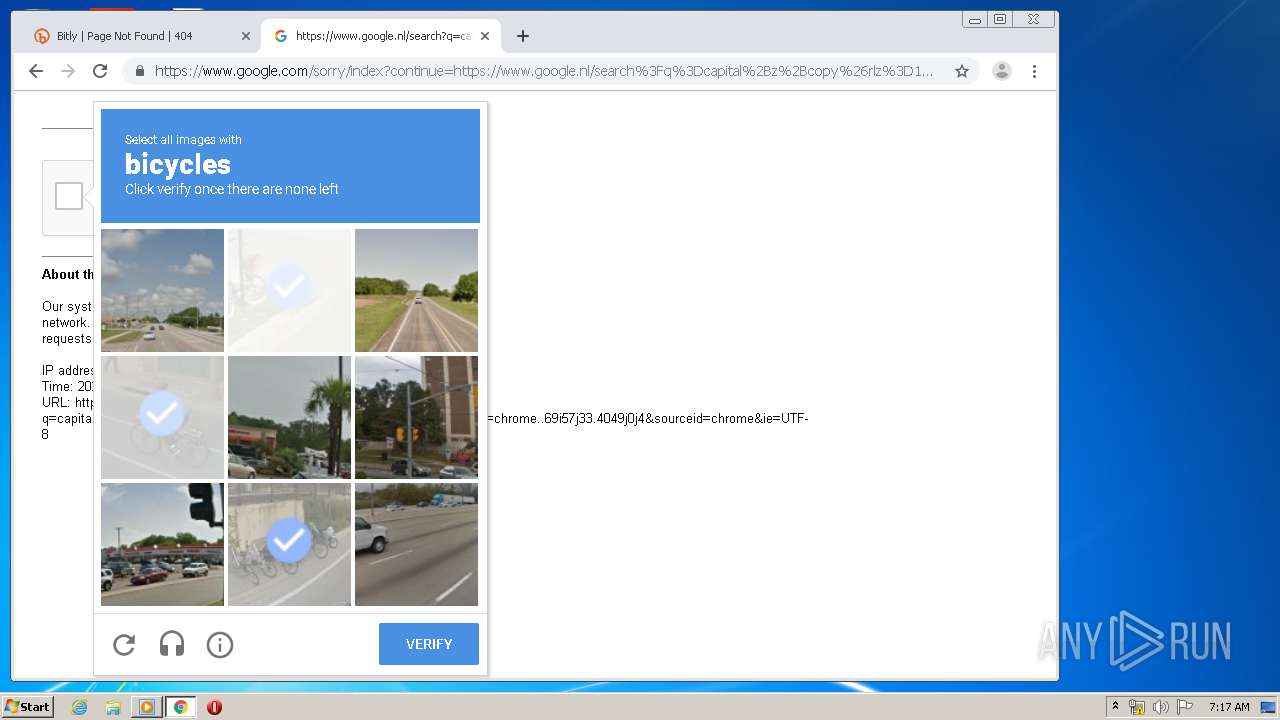Open Chrome three-dot menu
Viewport: 1280px width, 720px height.
pyautogui.click(x=1035, y=71)
